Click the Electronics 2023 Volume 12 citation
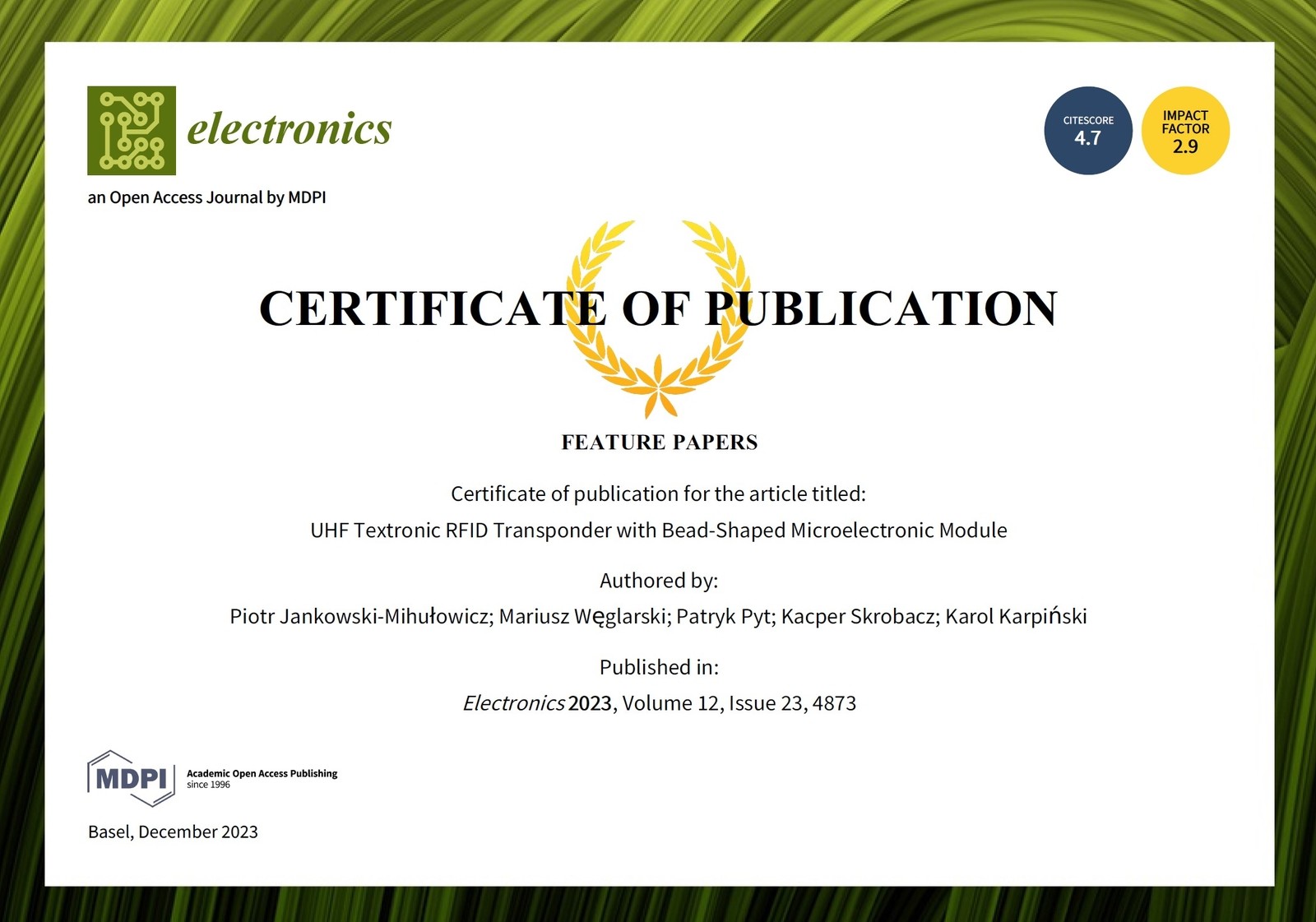The height and width of the screenshot is (922, 1316). click(659, 703)
